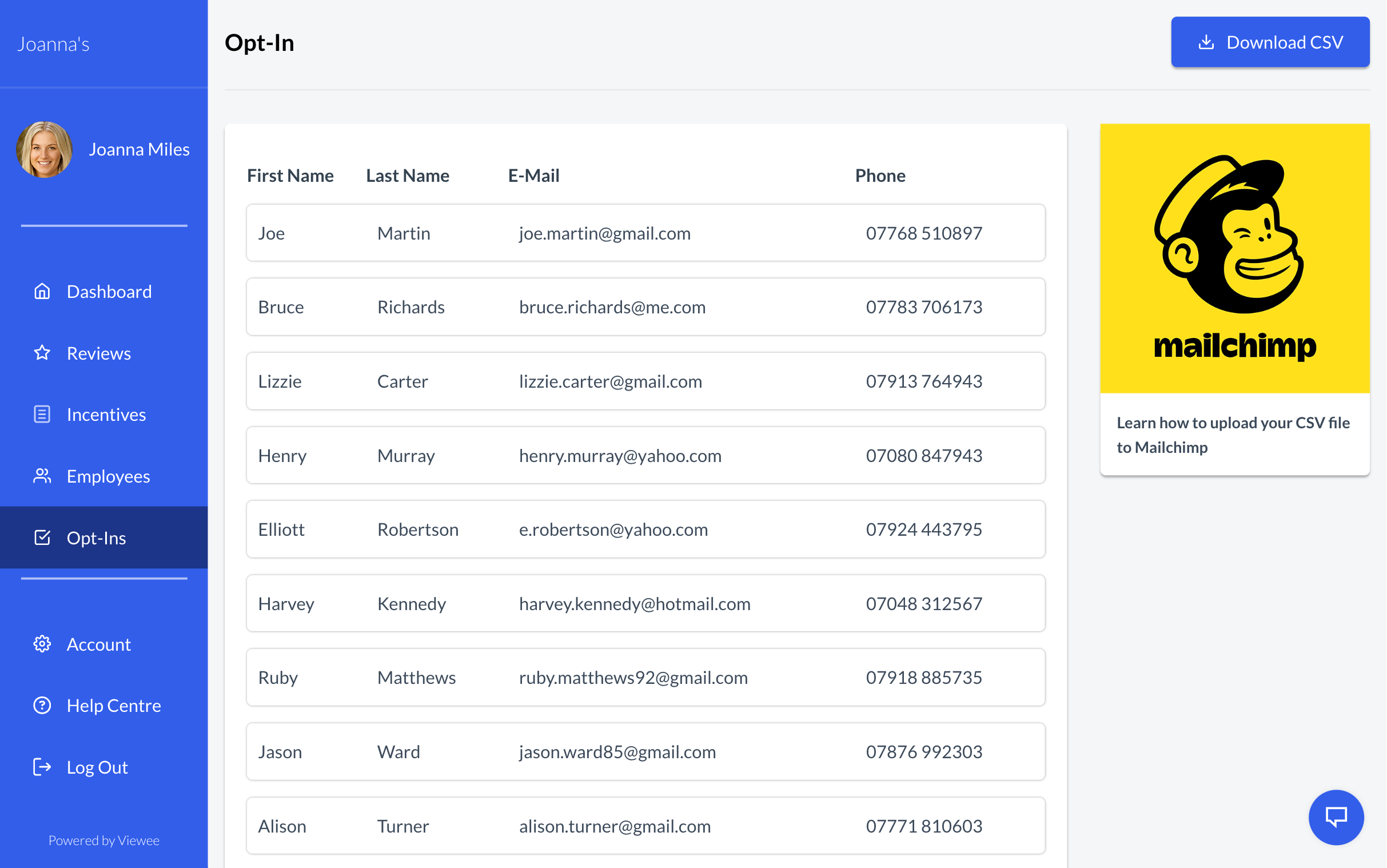Screen dimensions: 1387x868
Task: Select the Joe Martin row
Action: [645, 233]
